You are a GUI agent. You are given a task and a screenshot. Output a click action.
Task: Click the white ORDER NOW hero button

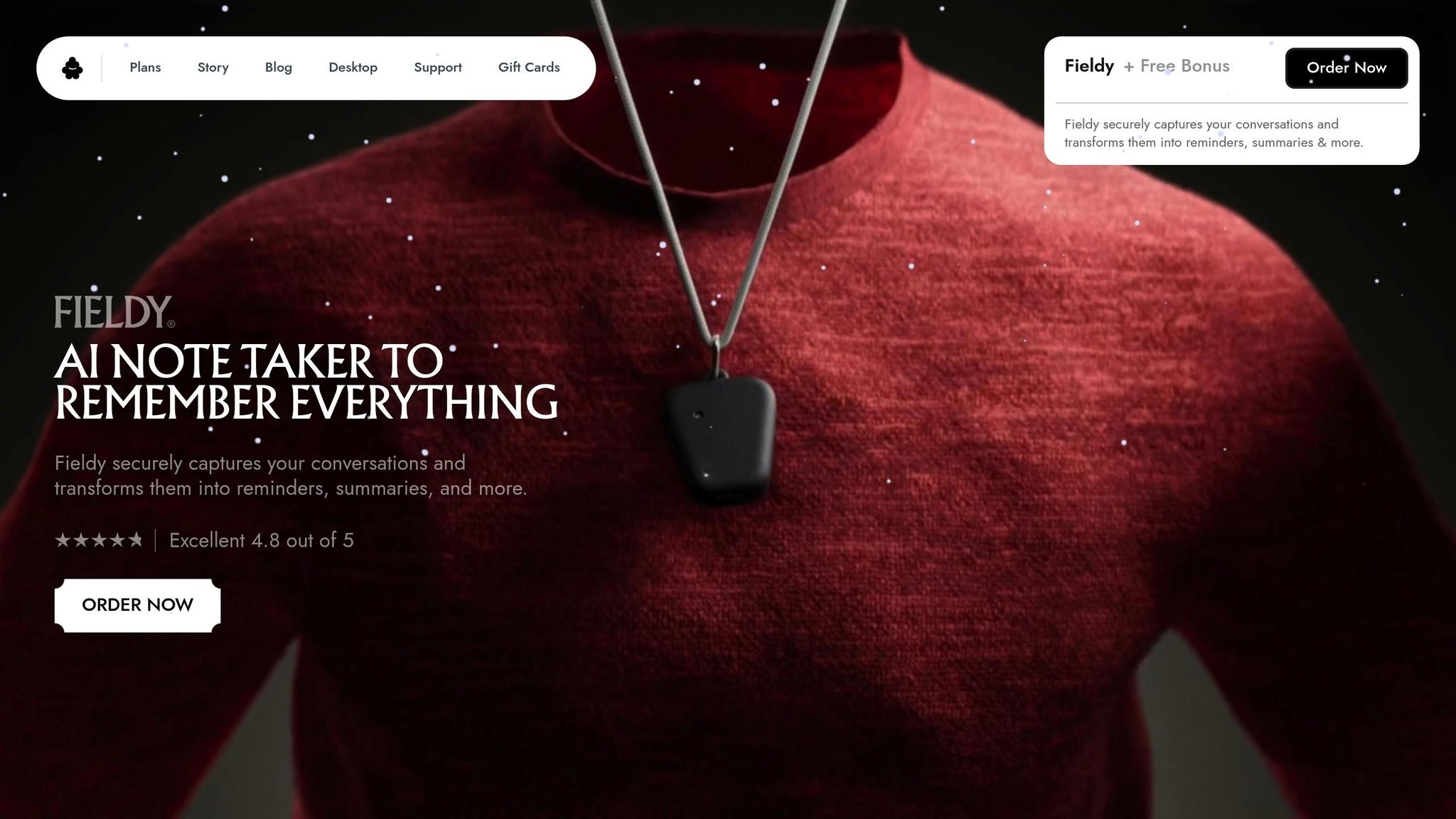click(137, 605)
